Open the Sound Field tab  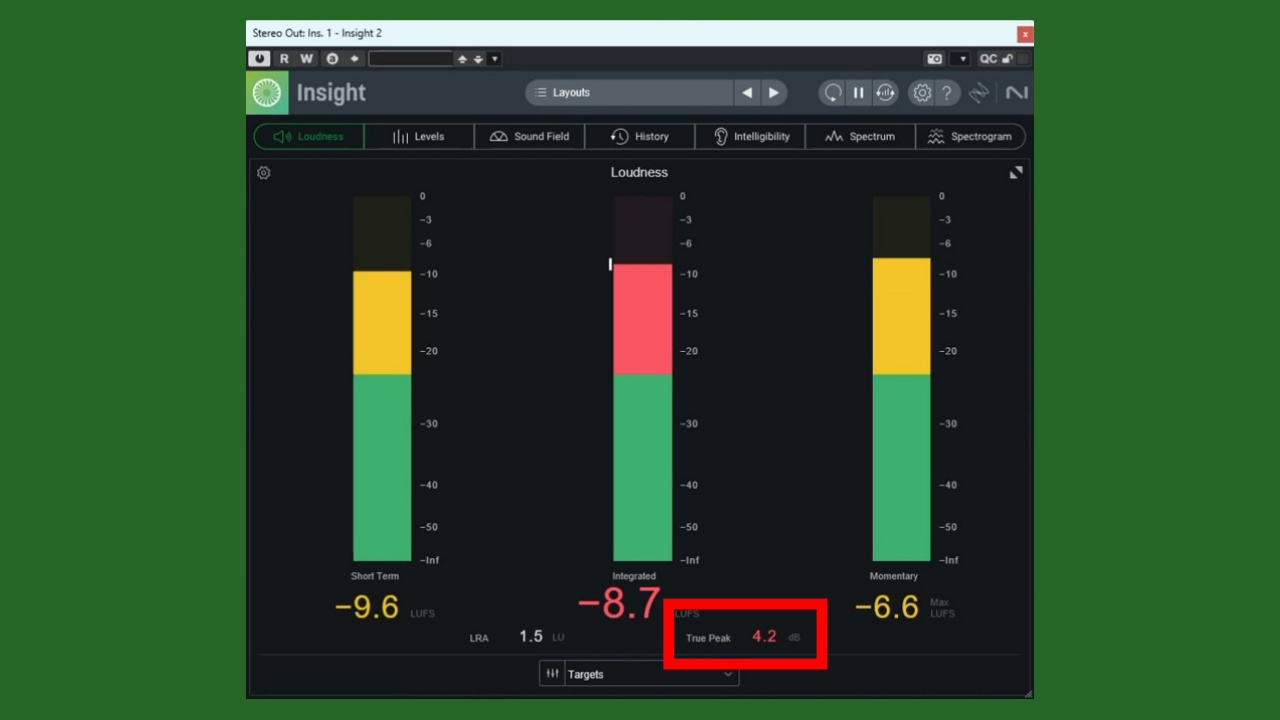[529, 137]
